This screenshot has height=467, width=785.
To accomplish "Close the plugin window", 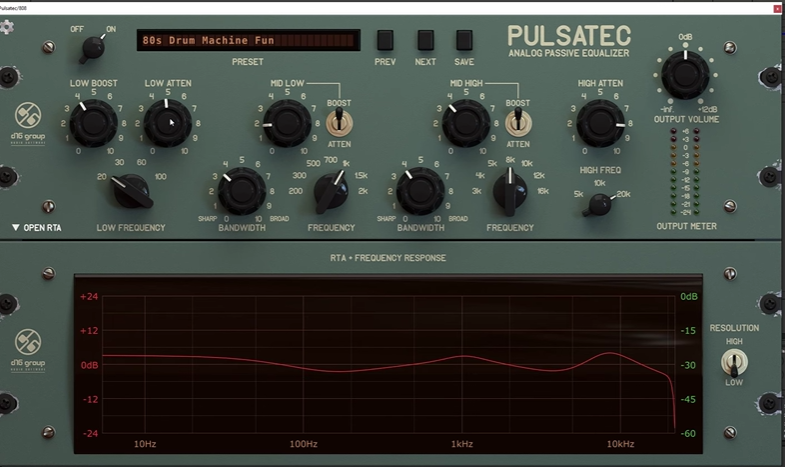I will pyautogui.click(x=777, y=8).
